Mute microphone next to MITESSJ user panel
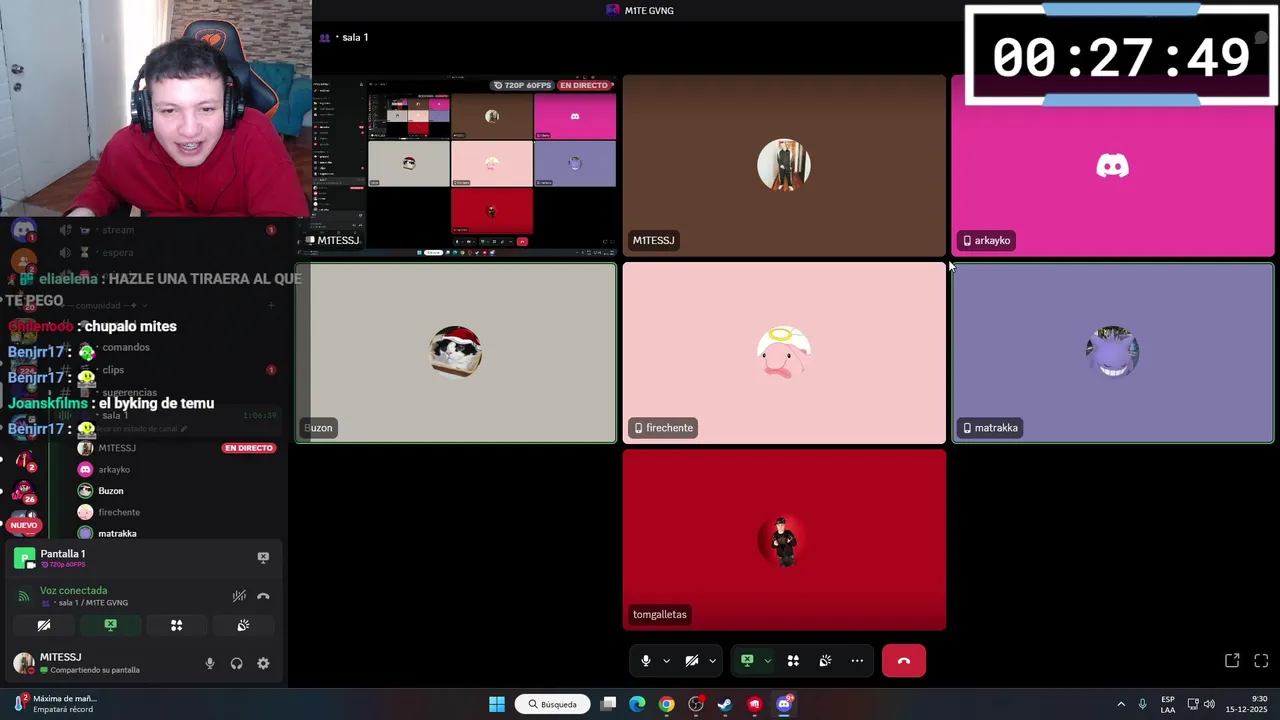The width and height of the screenshot is (1280, 720). (209, 663)
